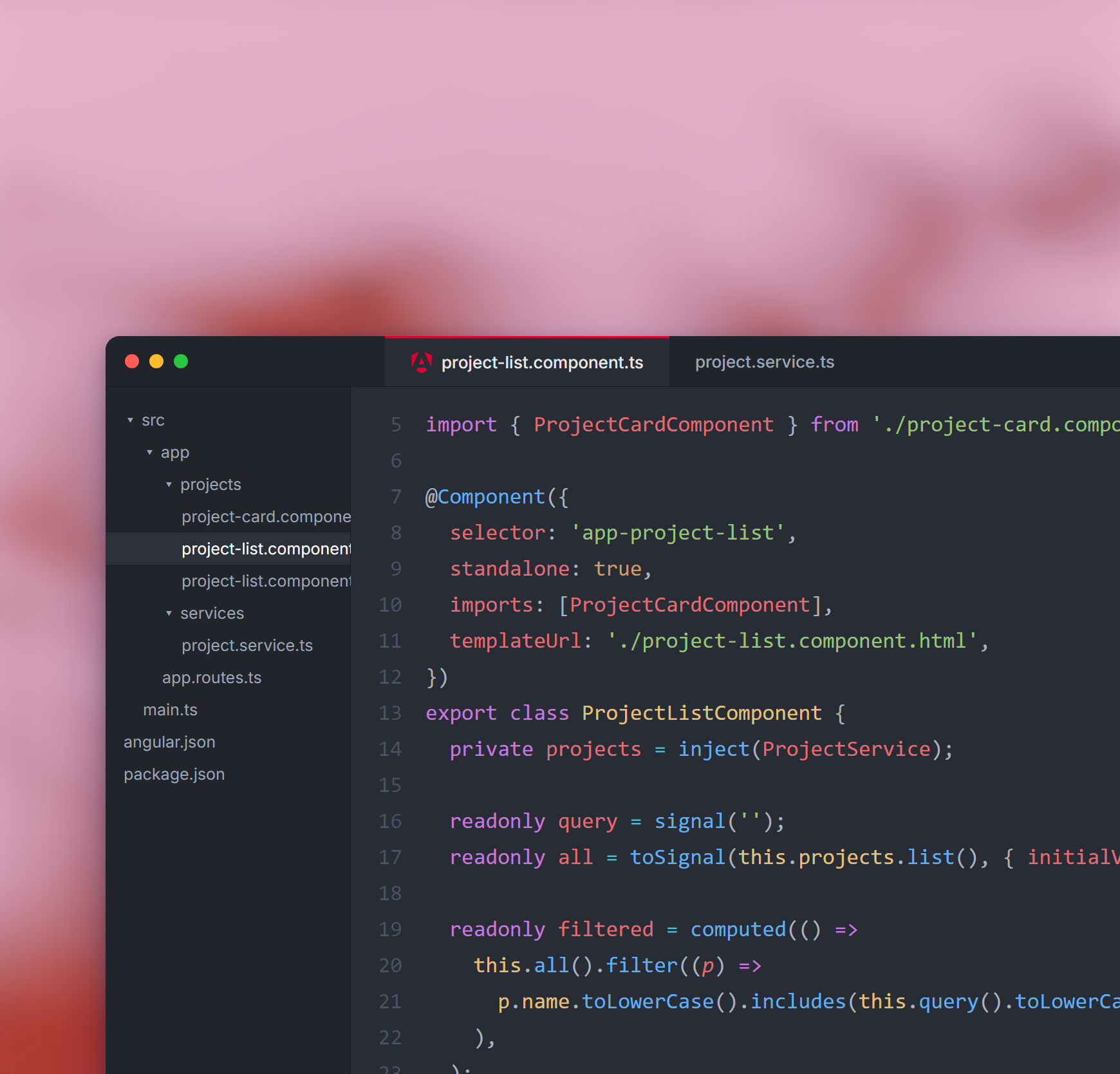Image resolution: width=1120 pixels, height=1074 pixels.
Task: Switch to the project.service.ts tab
Action: pos(764,362)
